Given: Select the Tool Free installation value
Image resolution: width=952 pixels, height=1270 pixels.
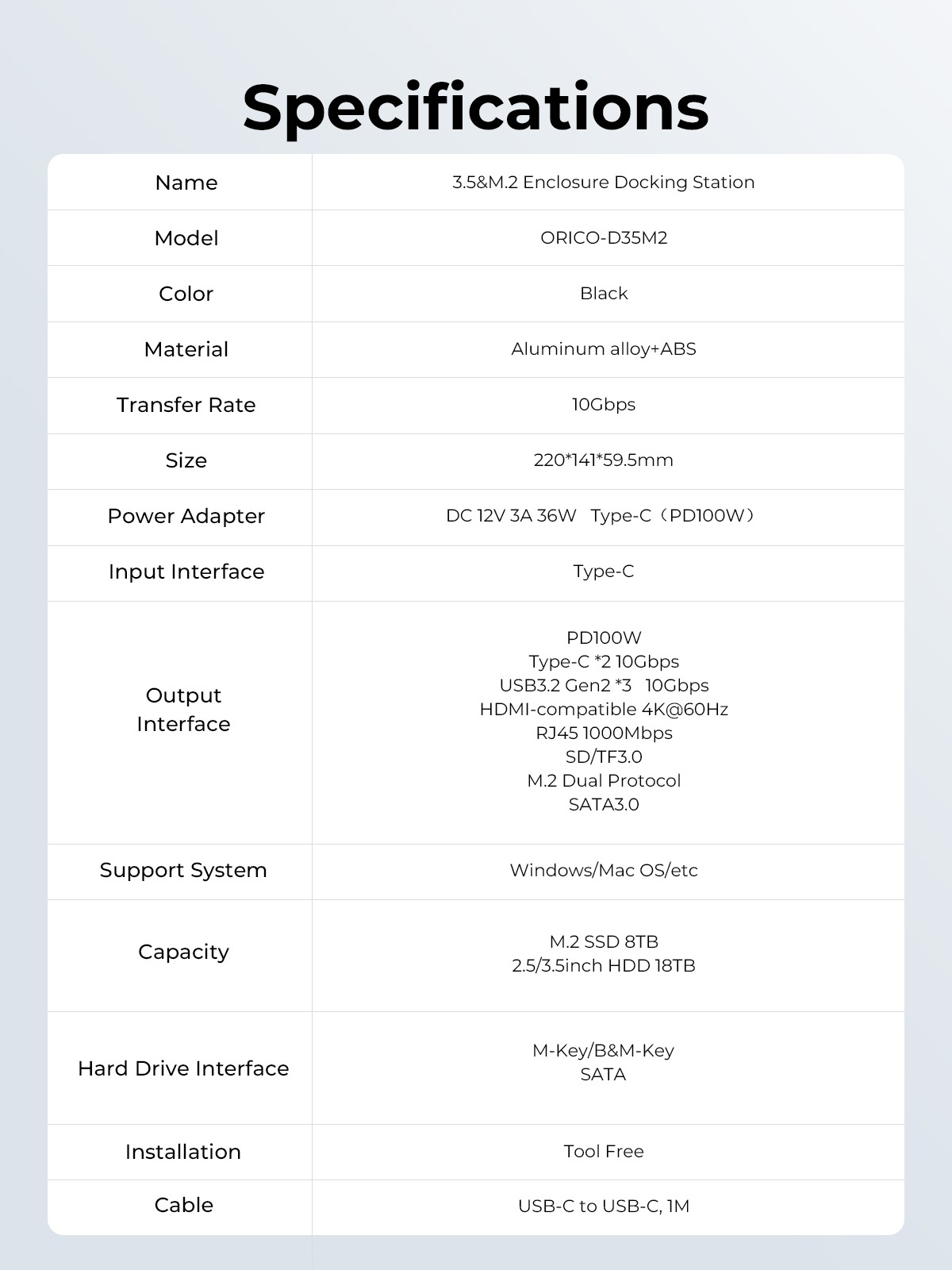Looking at the screenshot, I should point(604,1152).
